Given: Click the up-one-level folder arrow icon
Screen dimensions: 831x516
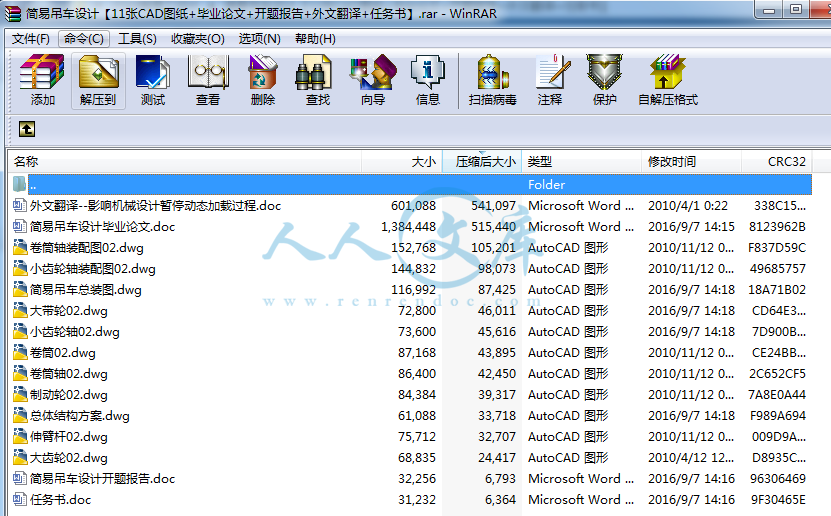Looking at the screenshot, I should click(x=26, y=129).
